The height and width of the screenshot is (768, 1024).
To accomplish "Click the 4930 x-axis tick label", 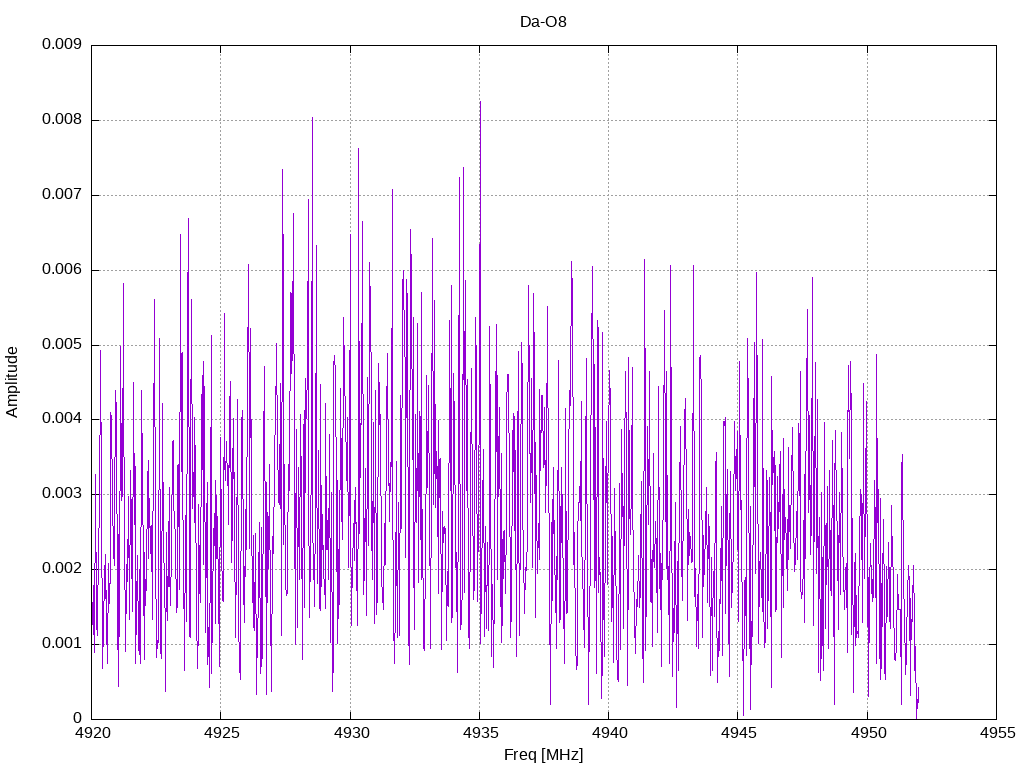I will click(351, 733).
